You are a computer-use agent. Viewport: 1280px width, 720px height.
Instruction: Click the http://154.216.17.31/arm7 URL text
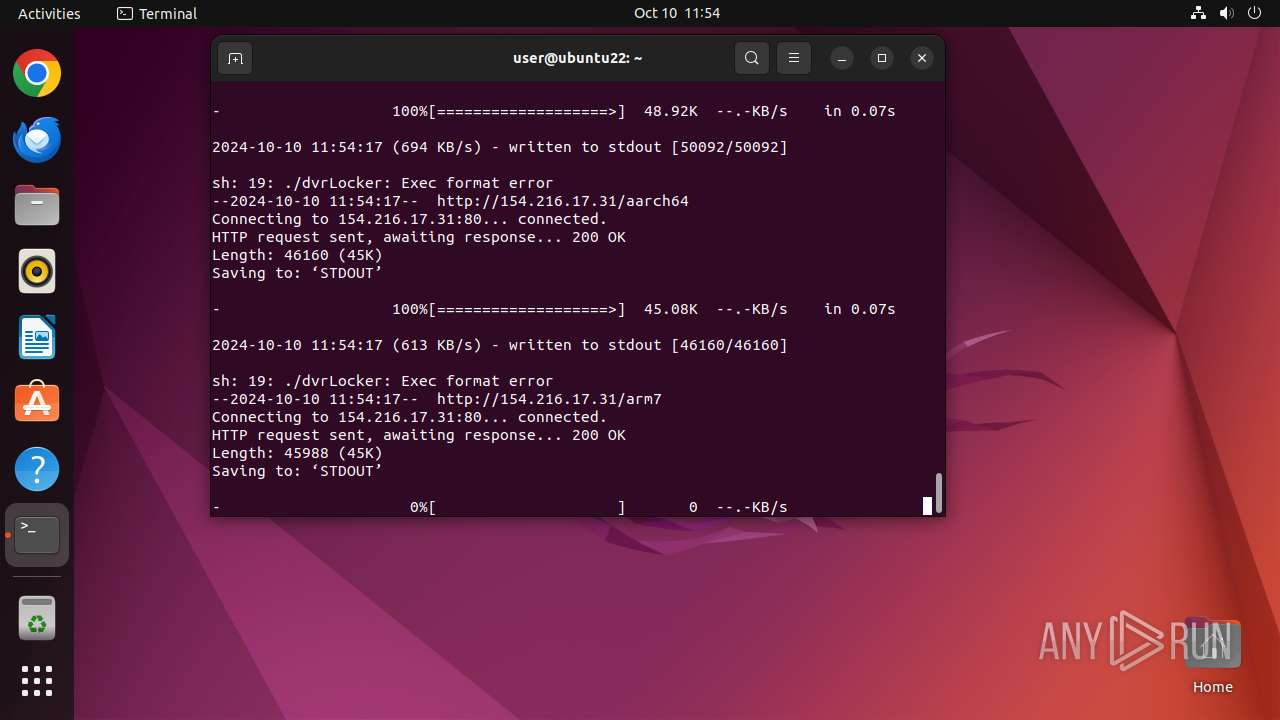(549, 399)
